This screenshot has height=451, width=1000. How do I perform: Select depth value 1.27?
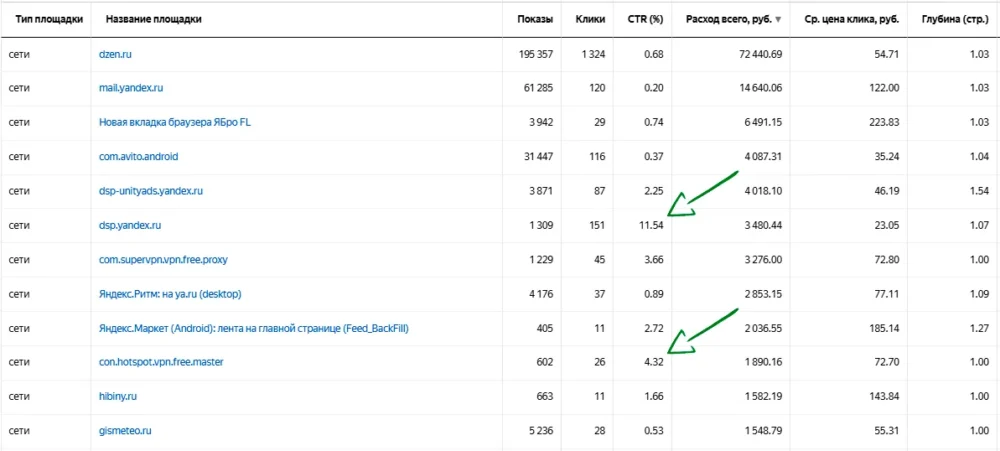point(980,329)
